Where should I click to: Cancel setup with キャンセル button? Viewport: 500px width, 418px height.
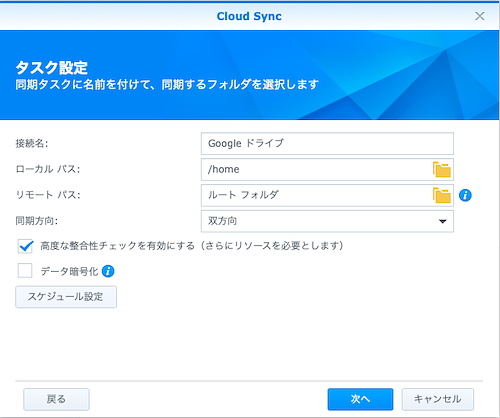[437, 399]
